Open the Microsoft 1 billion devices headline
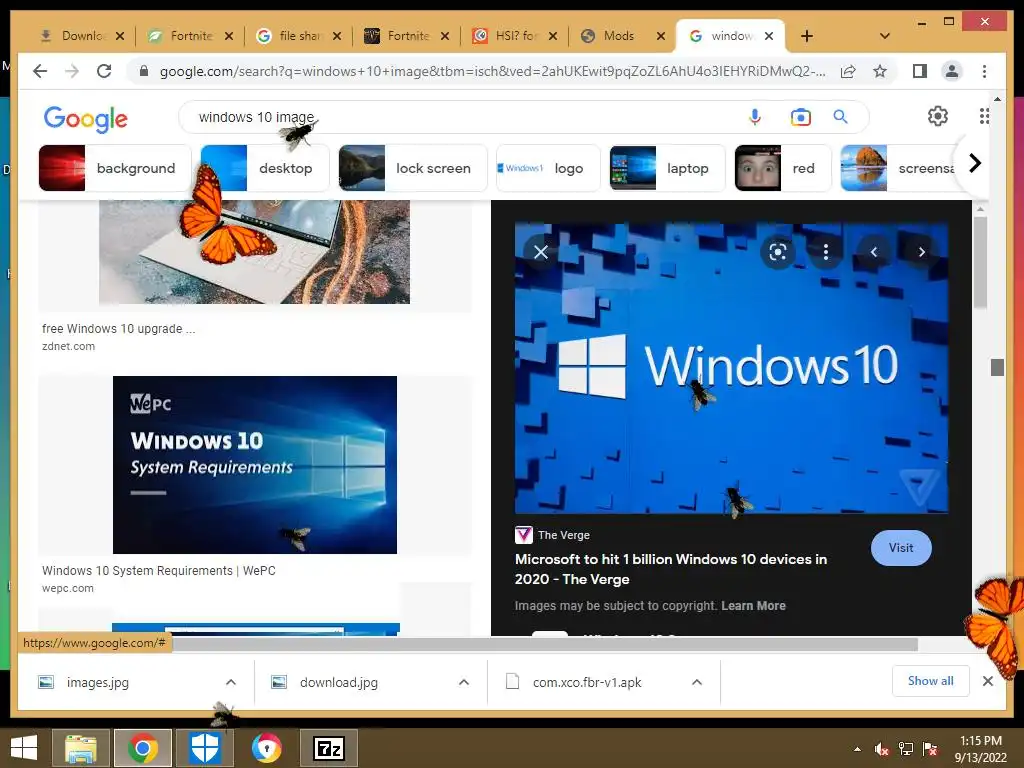The image size is (1024, 768). tap(671, 569)
